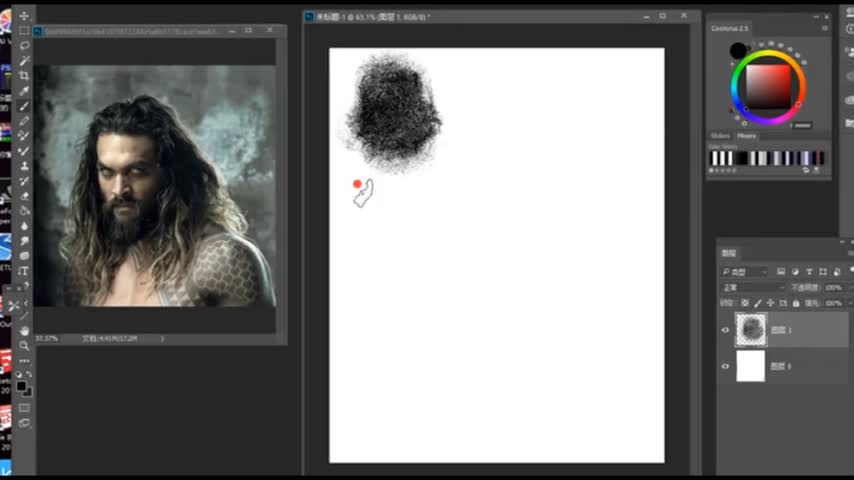
Task: Select the Line tool
Action: tap(24, 315)
